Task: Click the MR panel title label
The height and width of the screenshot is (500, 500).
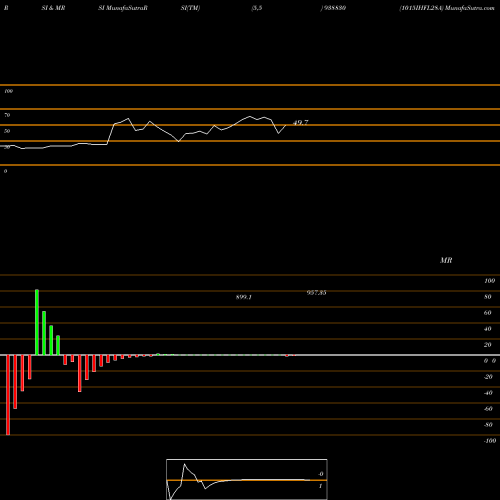Action: (x=446, y=260)
